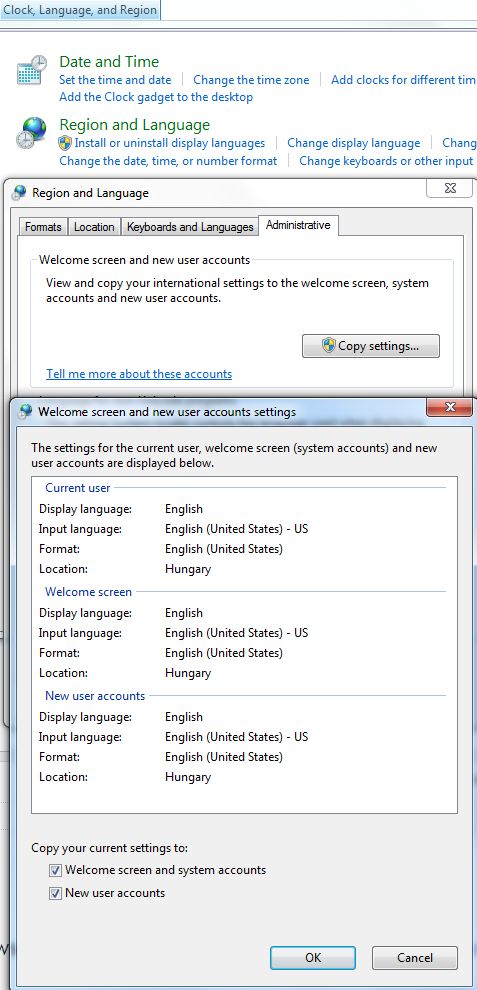Switch to the Location tab

point(94,227)
